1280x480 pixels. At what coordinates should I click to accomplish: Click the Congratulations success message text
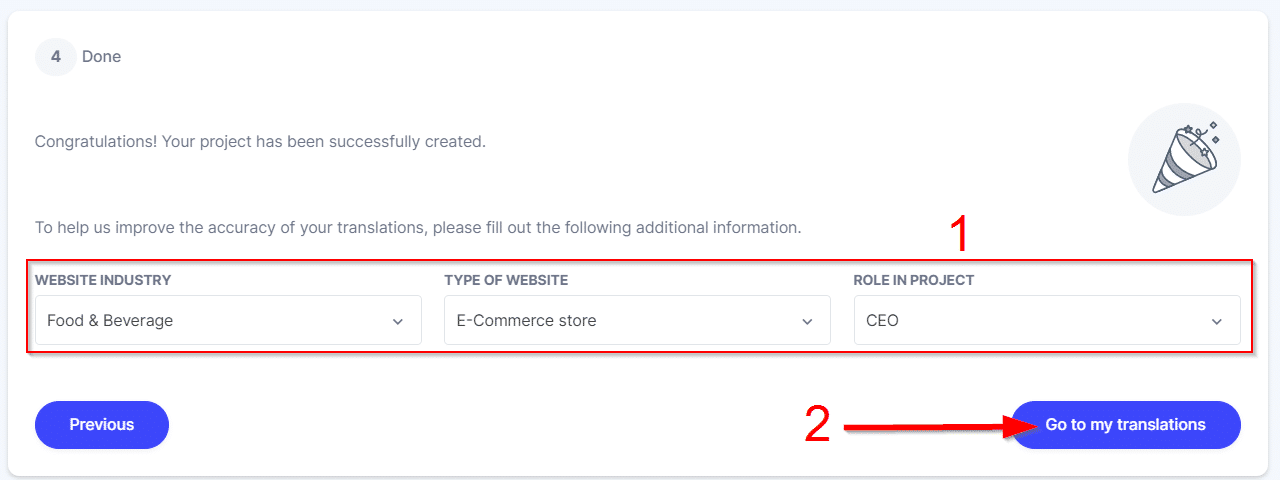point(260,141)
